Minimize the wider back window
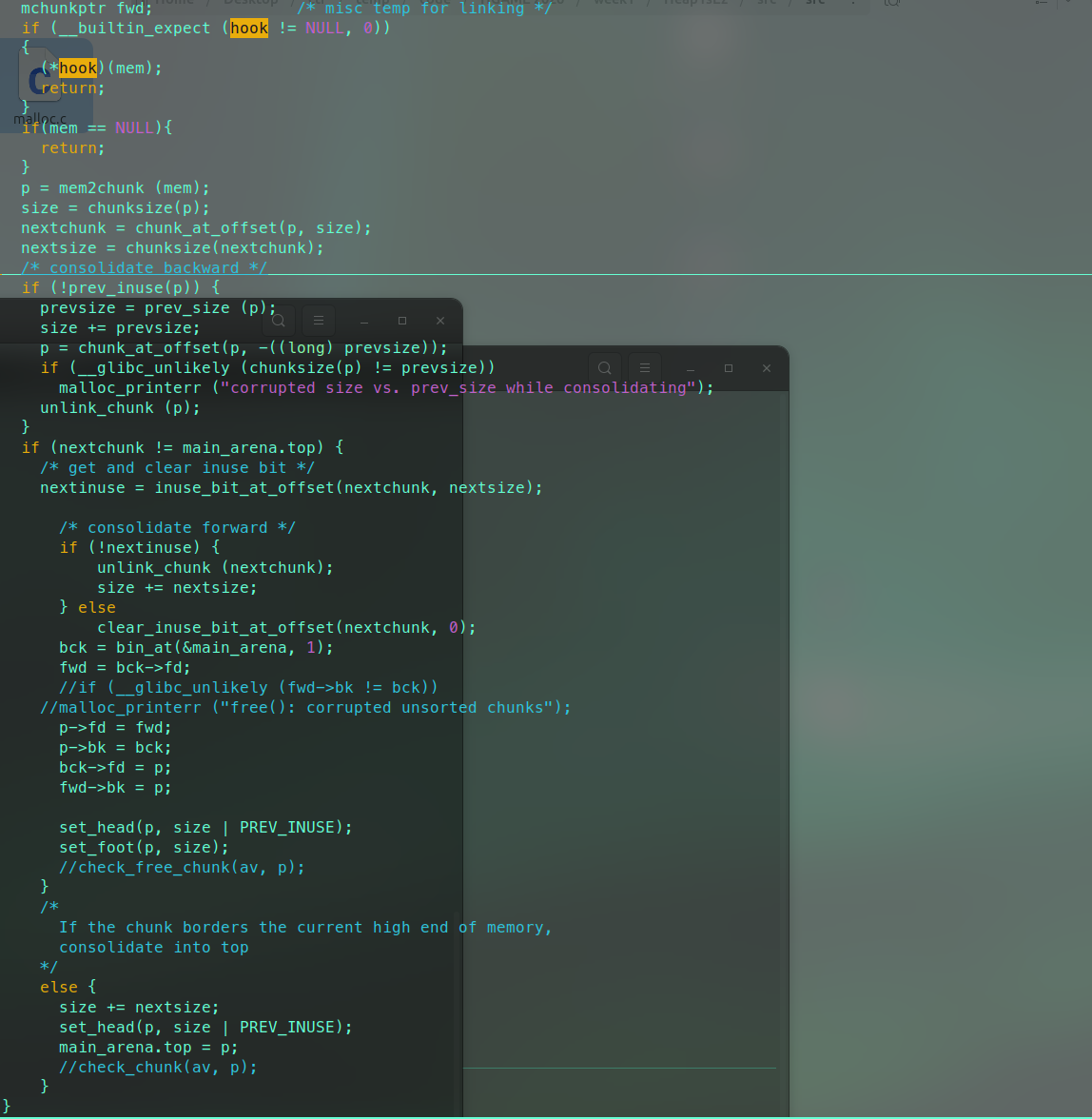The image size is (1092, 1119). pos(691,368)
